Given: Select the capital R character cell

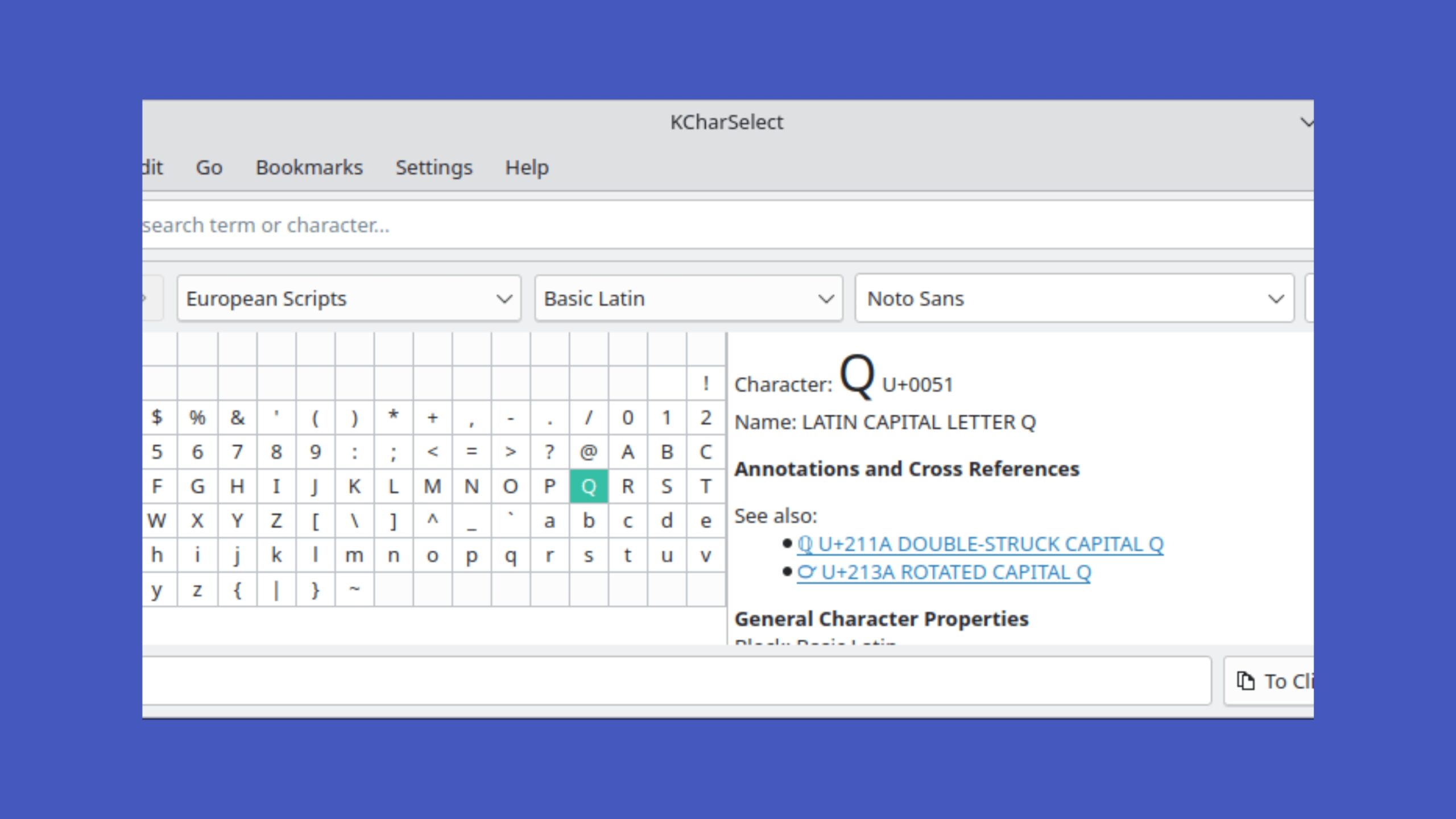Looking at the screenshot, I should coord(628,486).
